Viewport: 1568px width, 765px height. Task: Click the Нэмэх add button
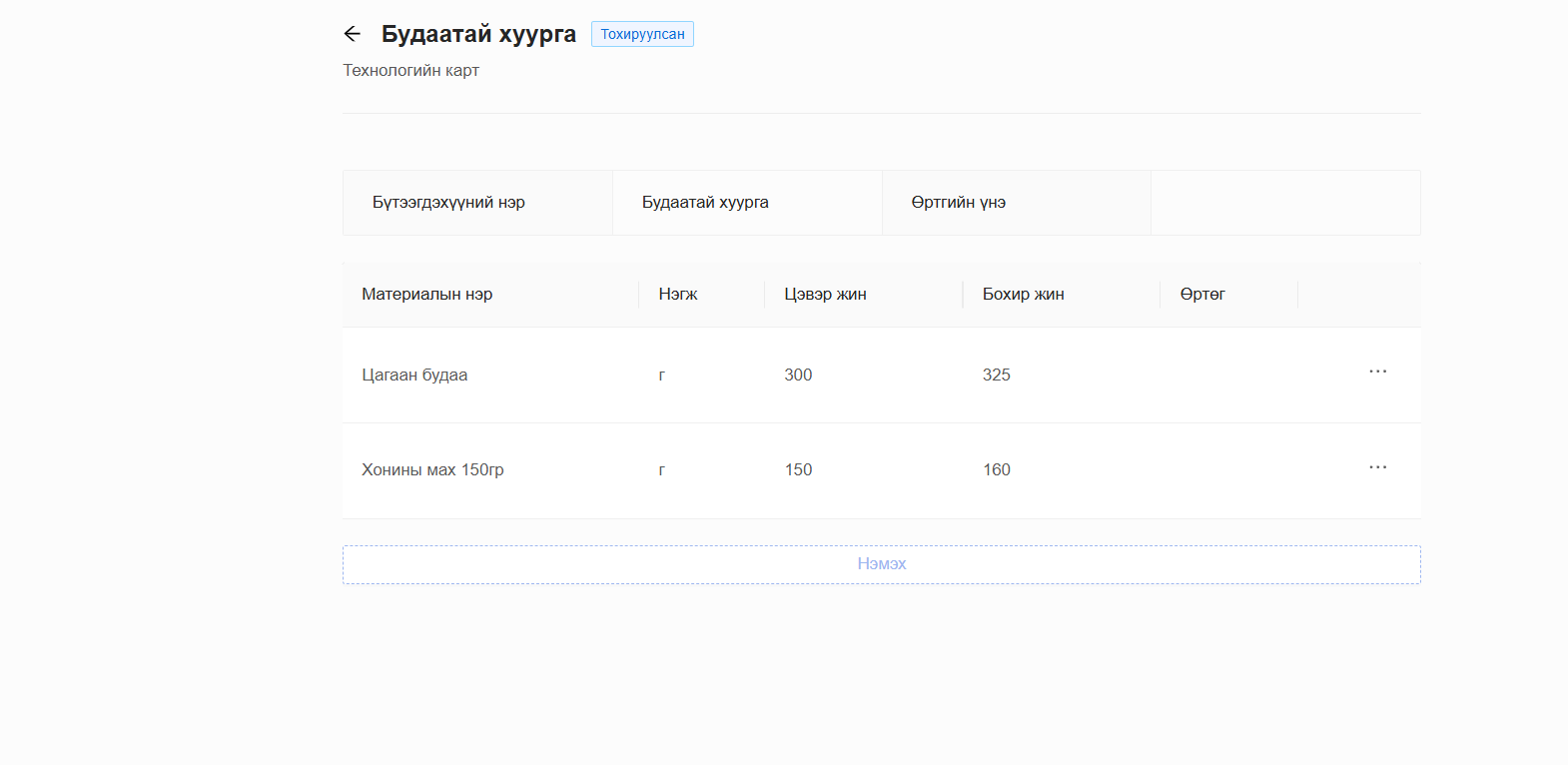click(881, 564)
